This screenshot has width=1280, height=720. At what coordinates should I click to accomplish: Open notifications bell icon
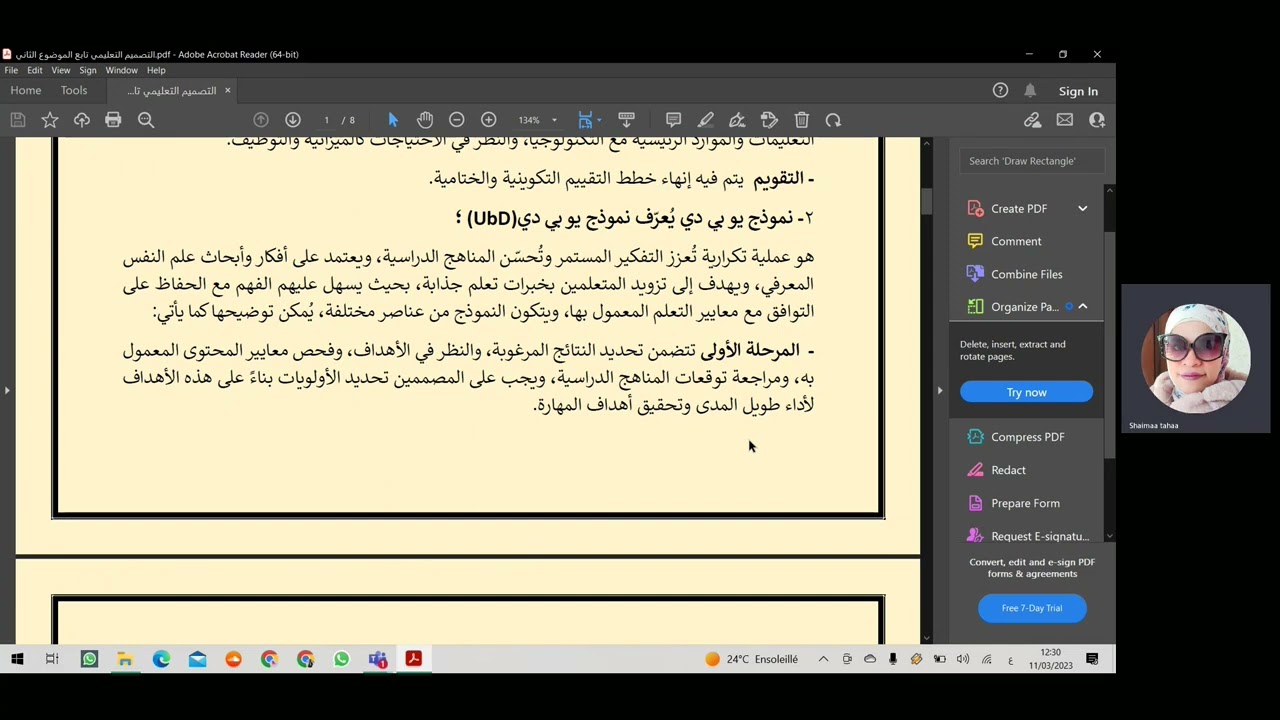point(1030,90)
